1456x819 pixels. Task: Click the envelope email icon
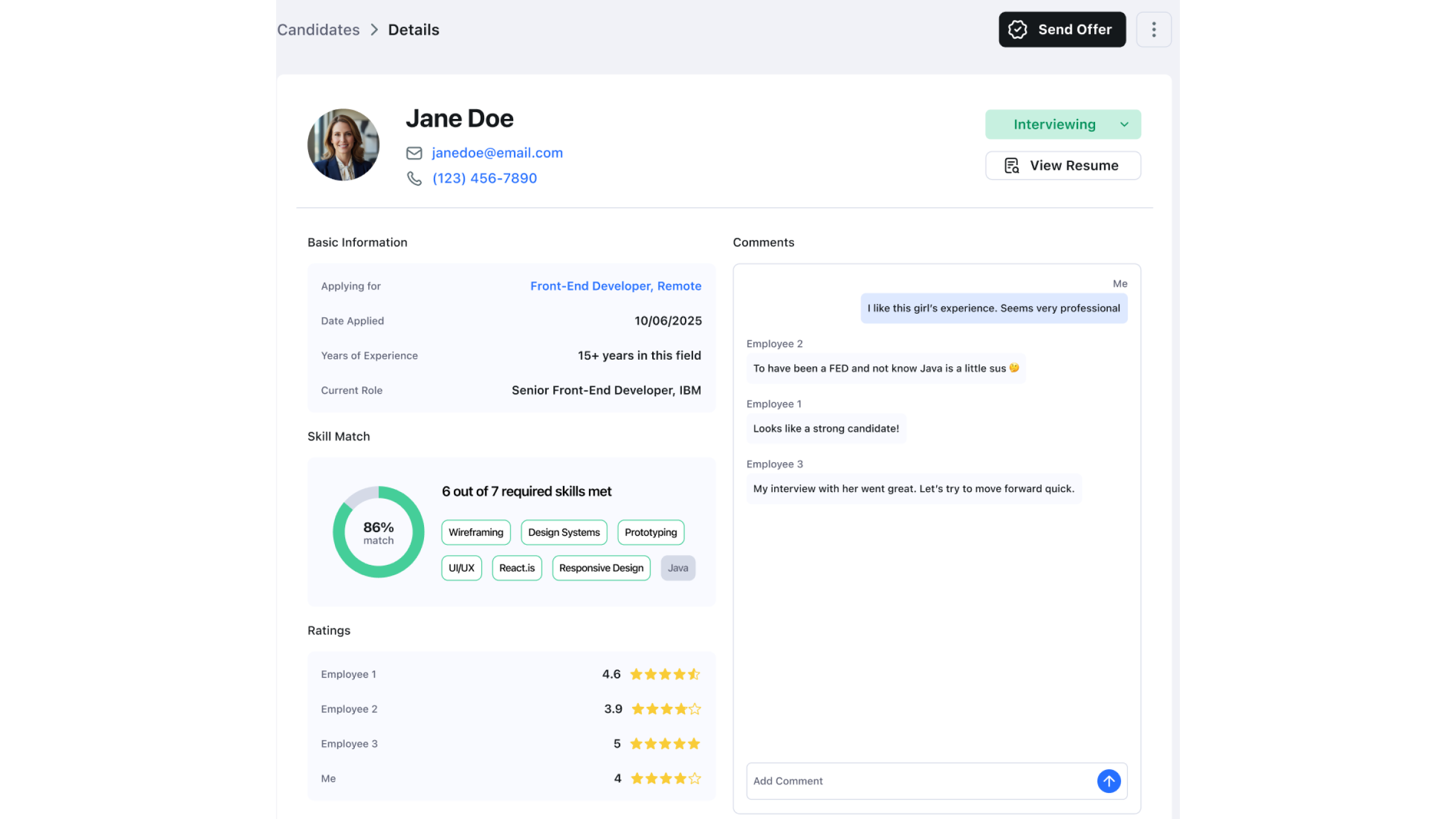click(x=414, y=153)
